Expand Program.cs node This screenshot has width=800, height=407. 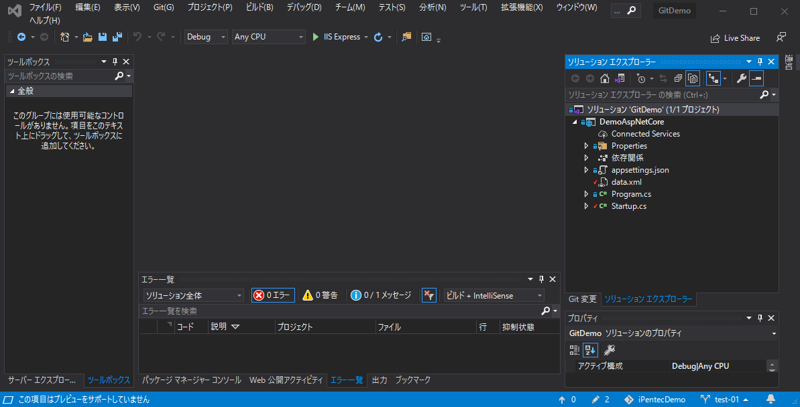[586, 194]
